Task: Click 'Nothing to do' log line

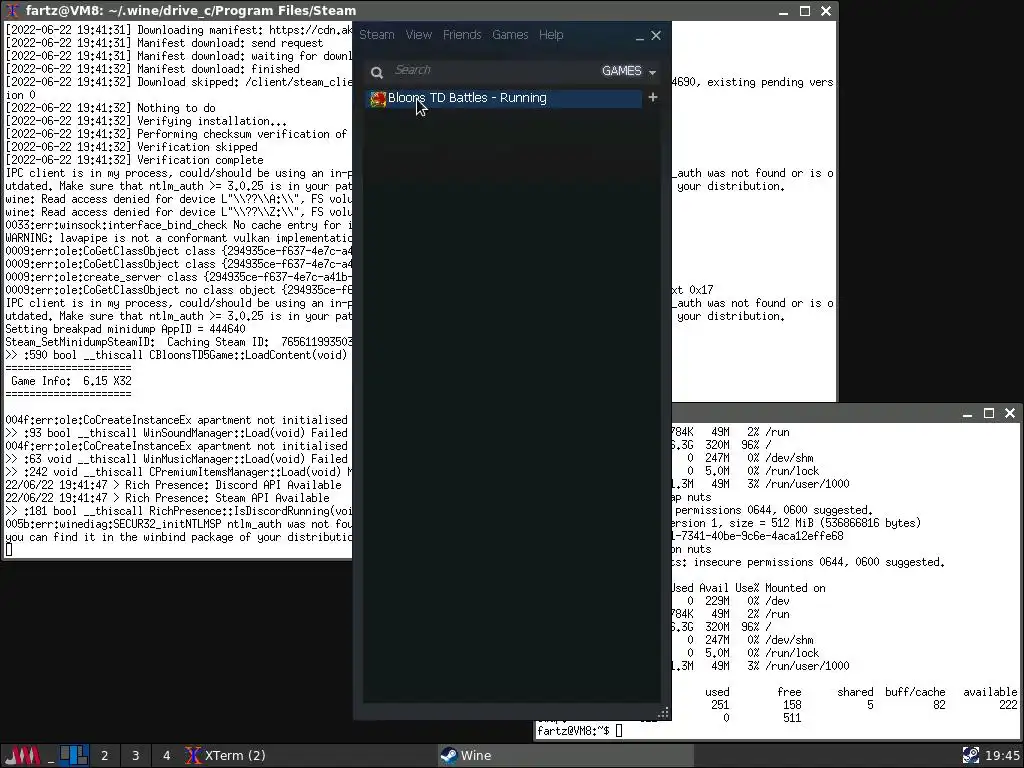Action: pyautogui.click(x=176, y=108)
